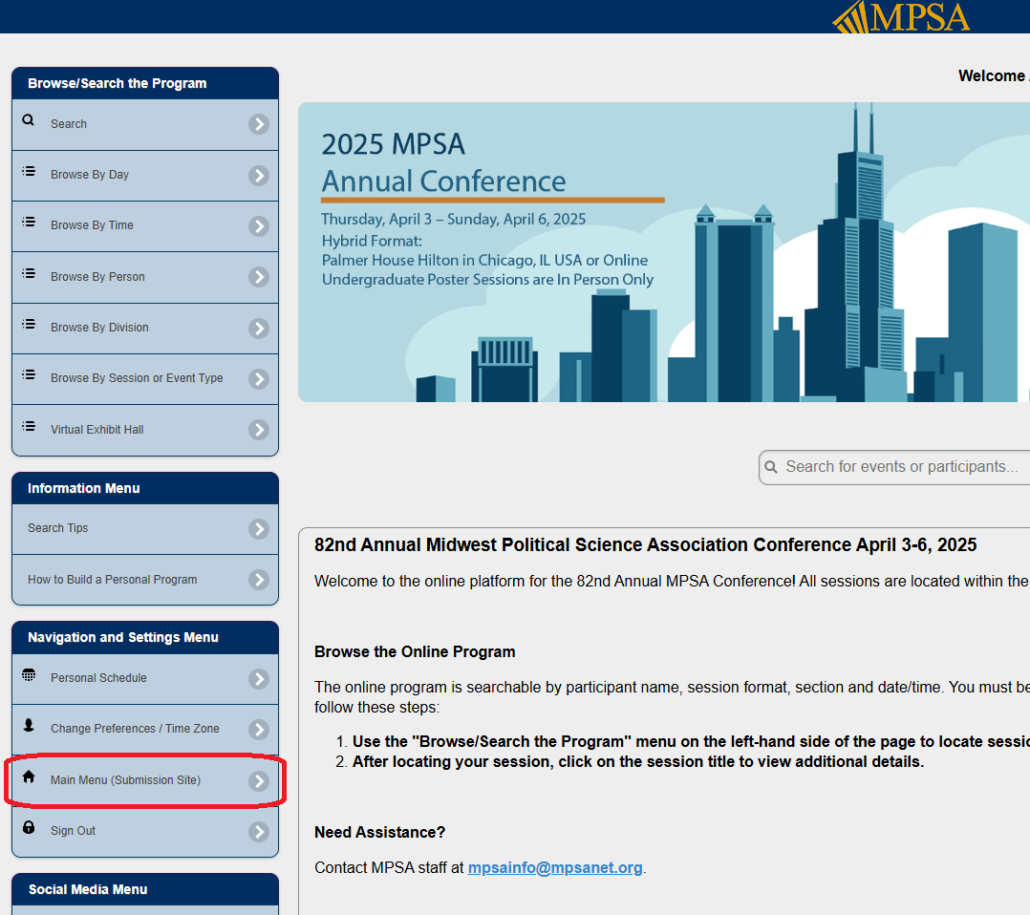
Task: Click the list icon beside Browse By Day
Action: pyautogui.click(x=28, y=171)
